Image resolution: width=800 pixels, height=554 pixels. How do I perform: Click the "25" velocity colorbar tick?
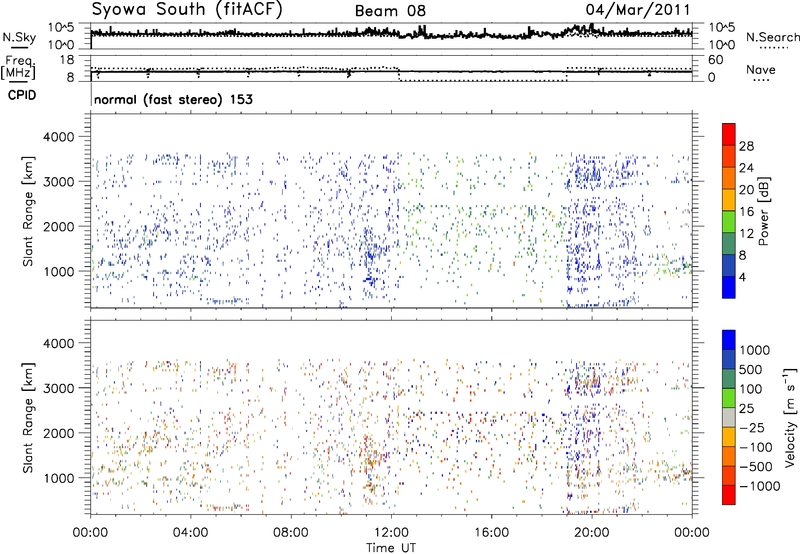(x=747, y=408)
